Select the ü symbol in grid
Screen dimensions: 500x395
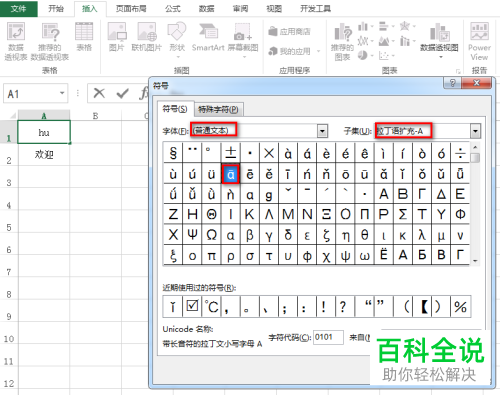[x=211, y=174]
